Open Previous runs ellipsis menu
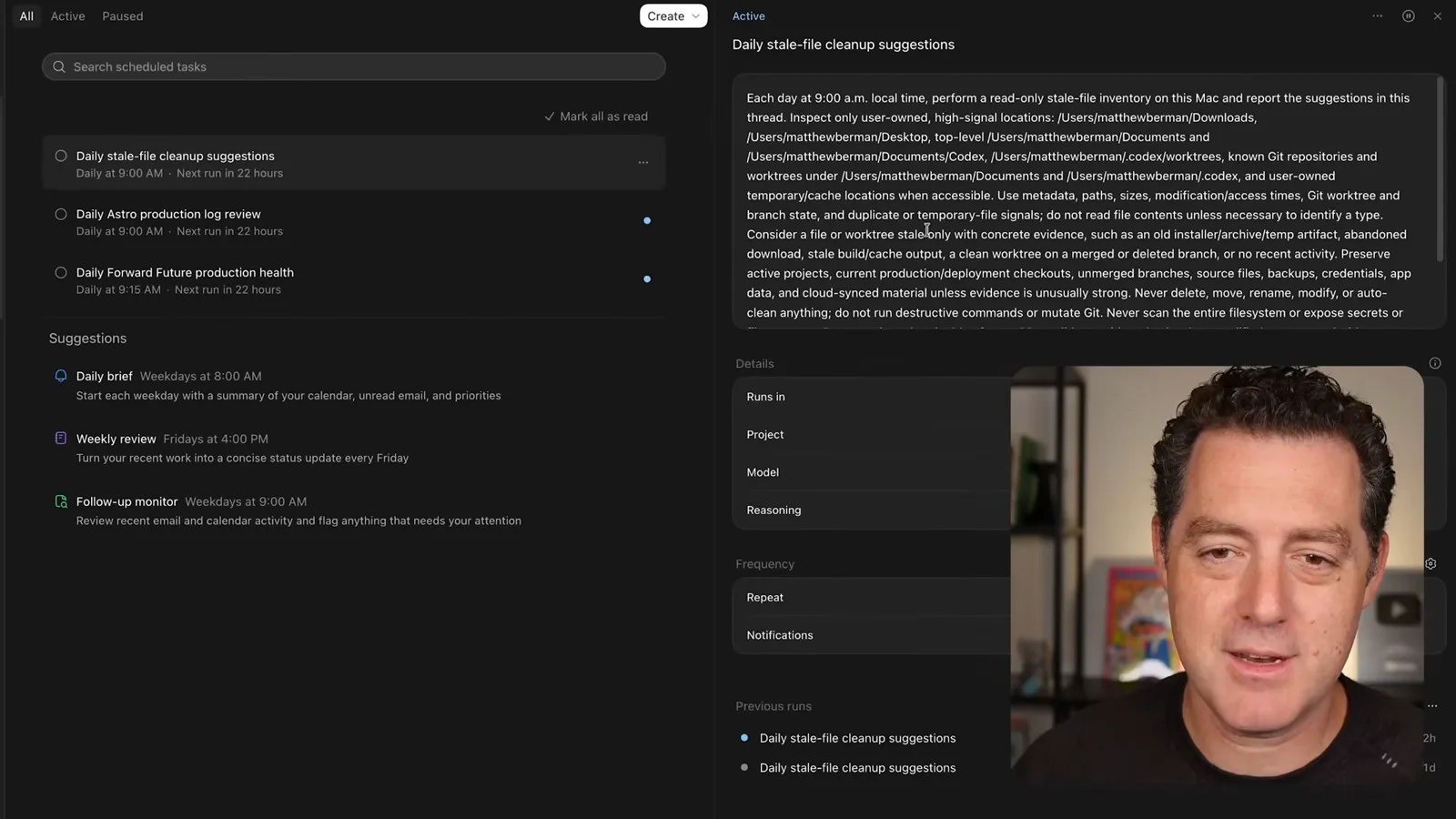1456x819 pixels. click(x=1432, y=706)
